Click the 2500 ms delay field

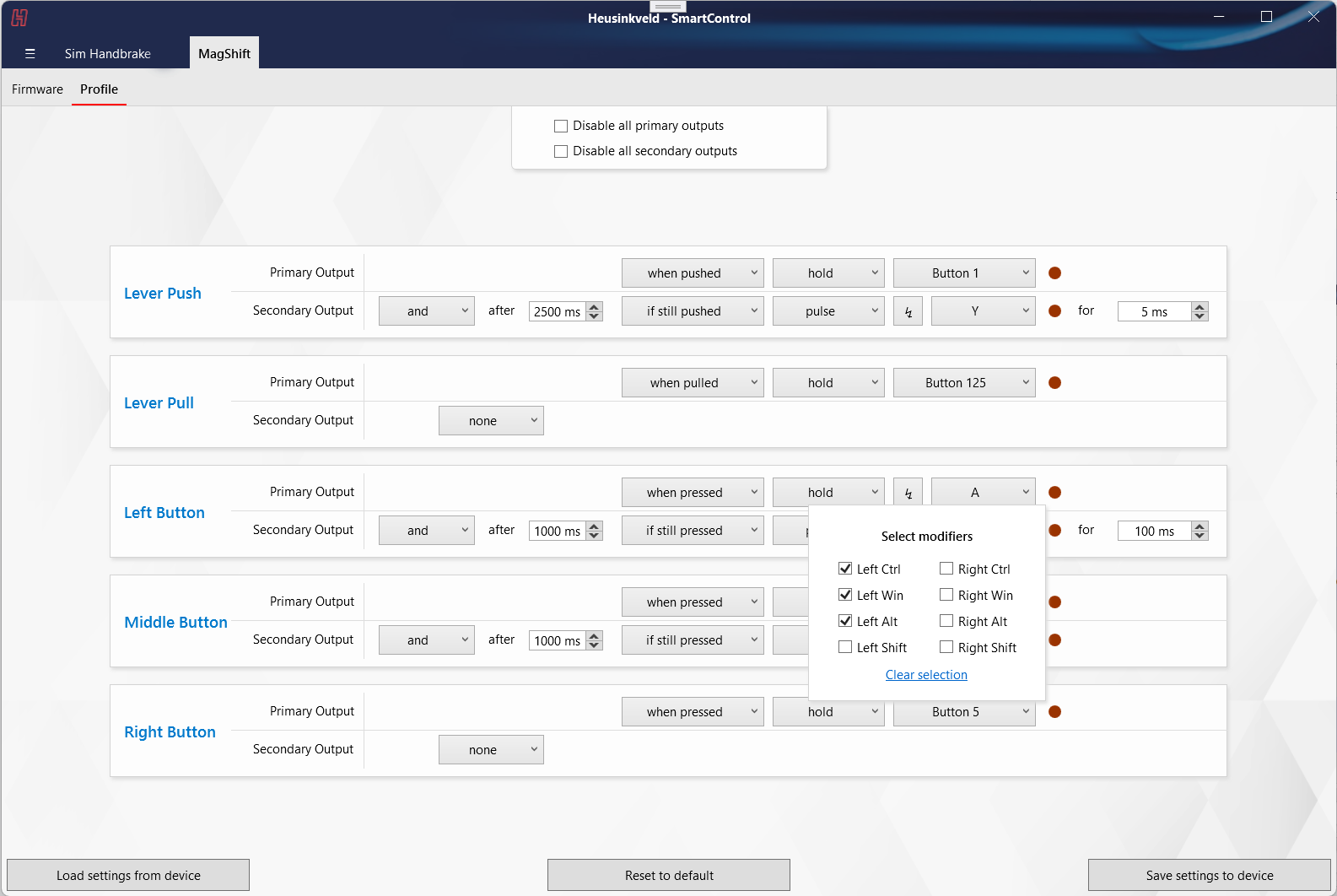(x=558, y=311)
